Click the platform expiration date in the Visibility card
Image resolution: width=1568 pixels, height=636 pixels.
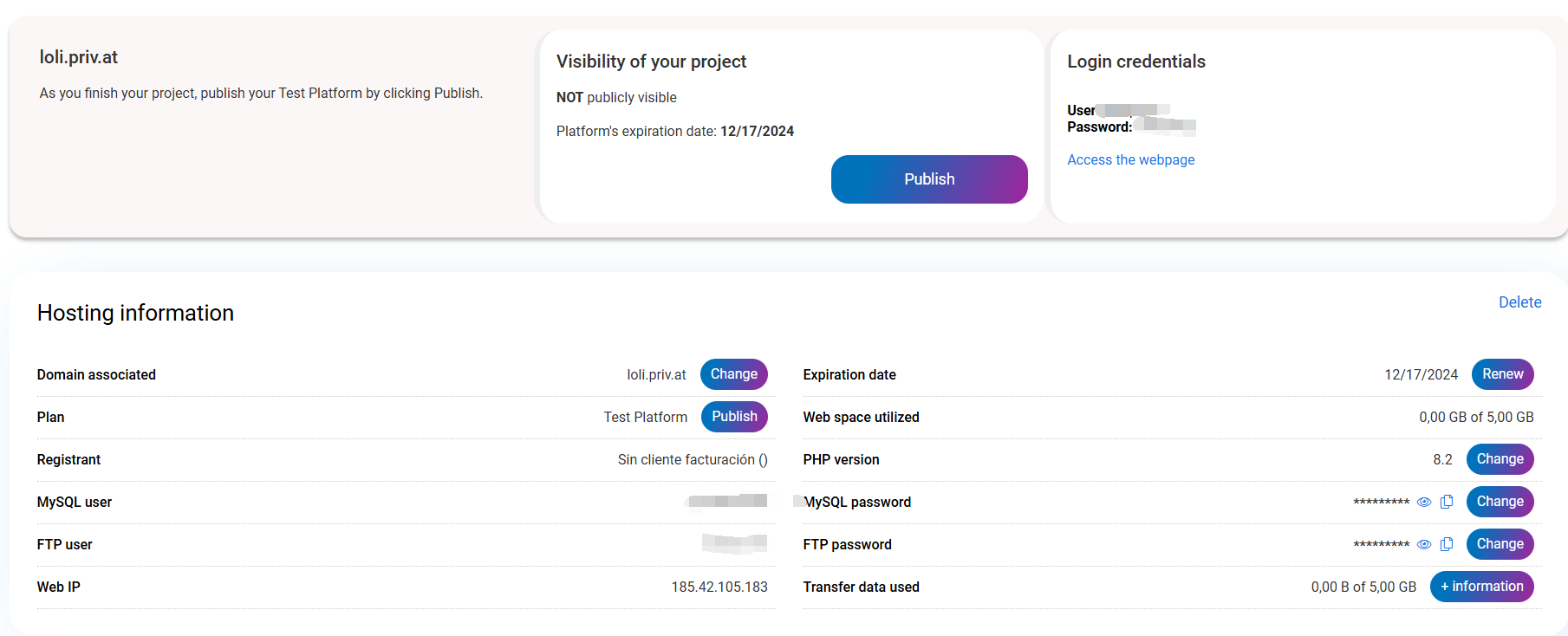coord(757,132)
